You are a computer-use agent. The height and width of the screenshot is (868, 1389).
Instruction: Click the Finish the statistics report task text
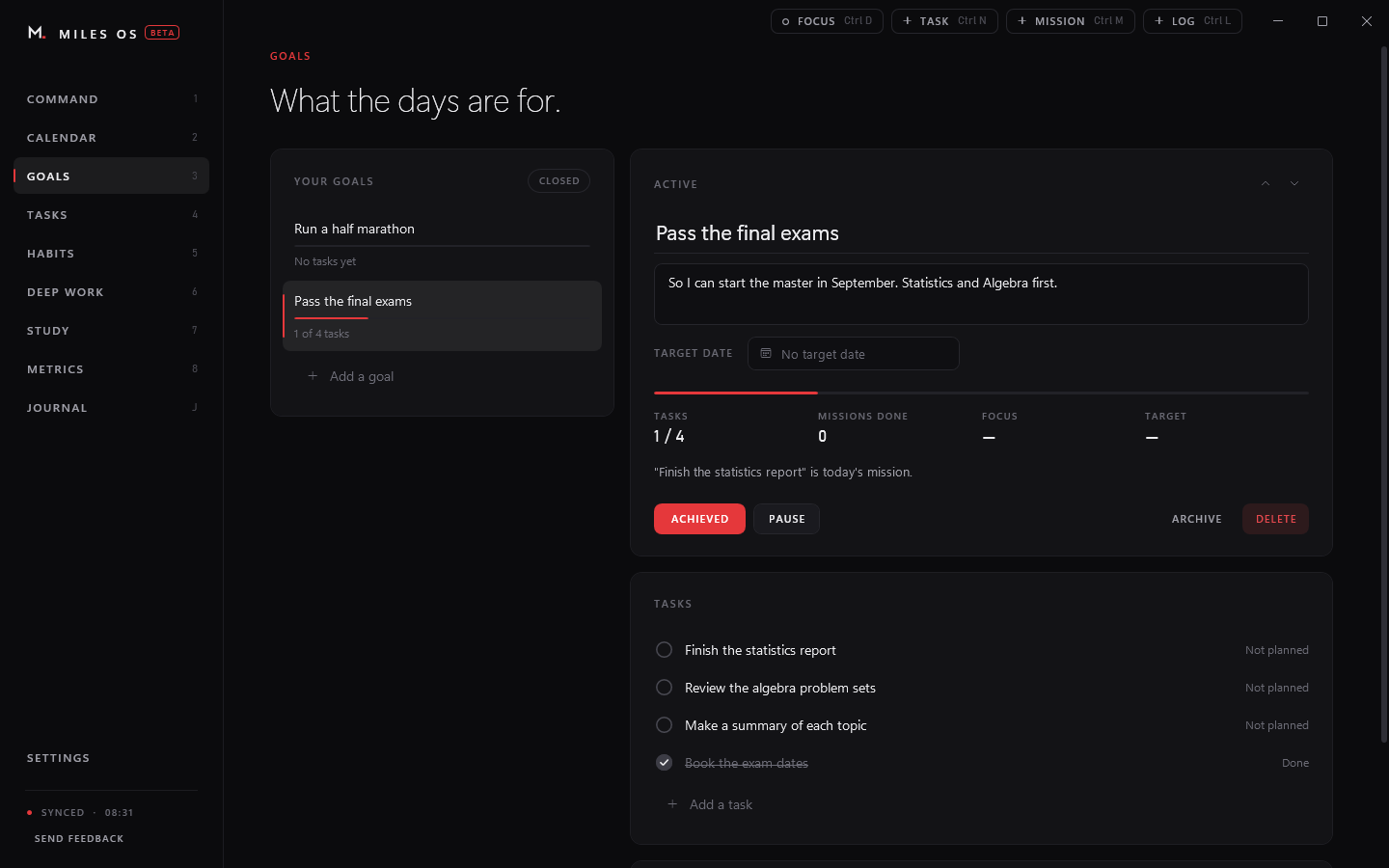pyautogui.click(x=760, y=650)
